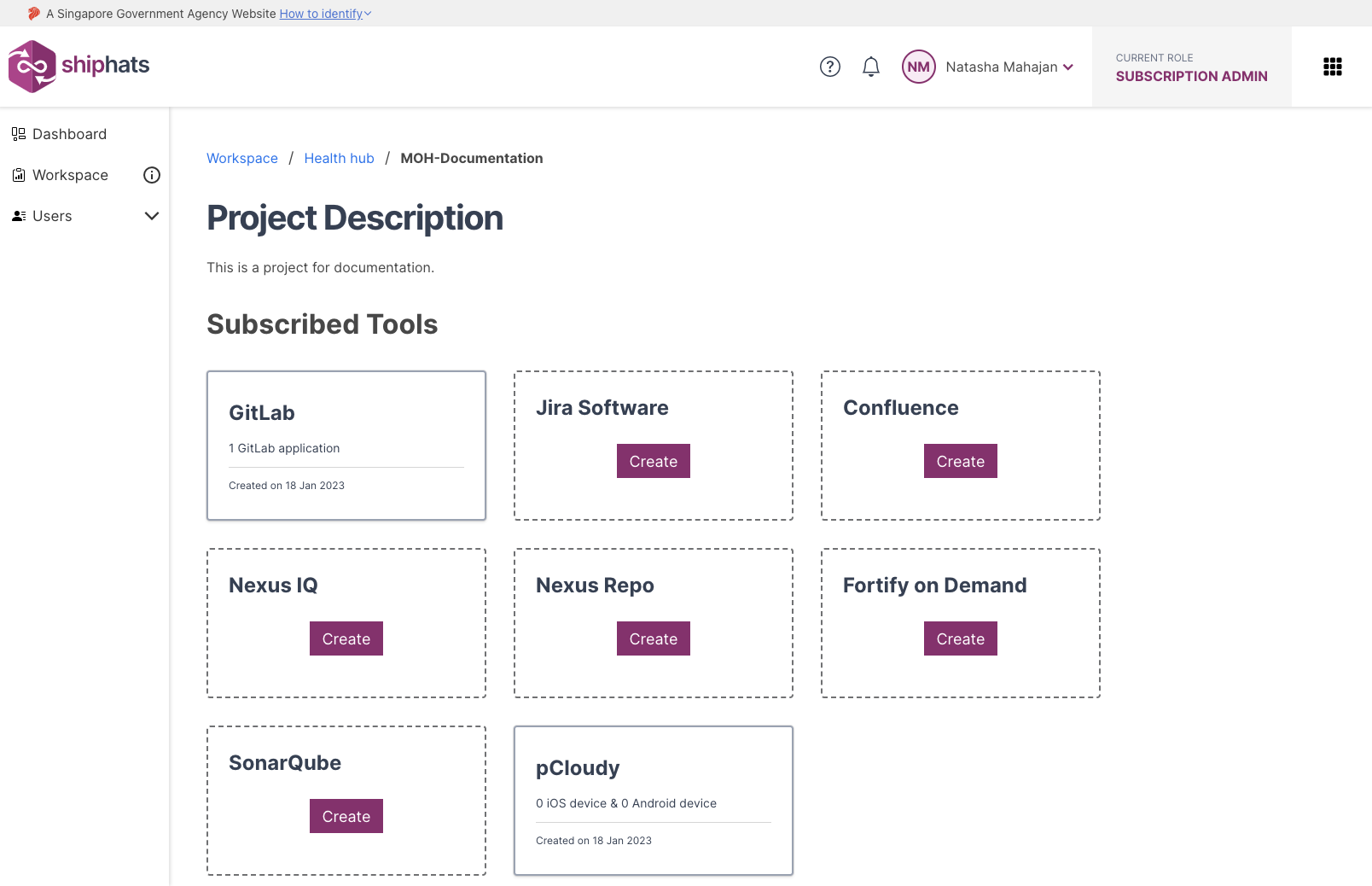Image resolution: width=1372 pixels, height=886 pixels.
Task: Click the Workspace info icon in sidebar
Action: coord(152,175)
